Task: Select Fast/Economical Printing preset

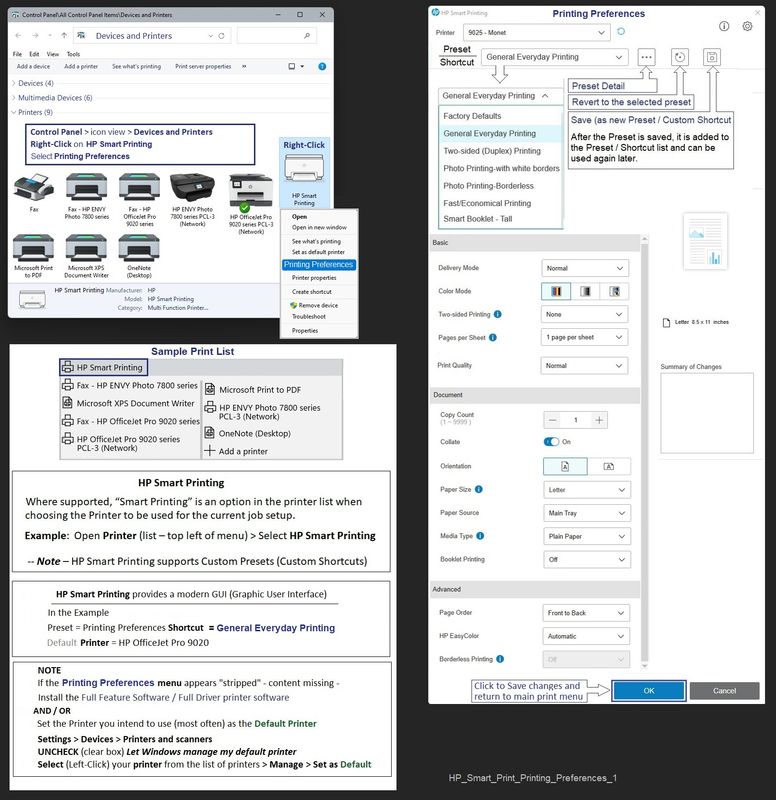Action: point(487,203)
